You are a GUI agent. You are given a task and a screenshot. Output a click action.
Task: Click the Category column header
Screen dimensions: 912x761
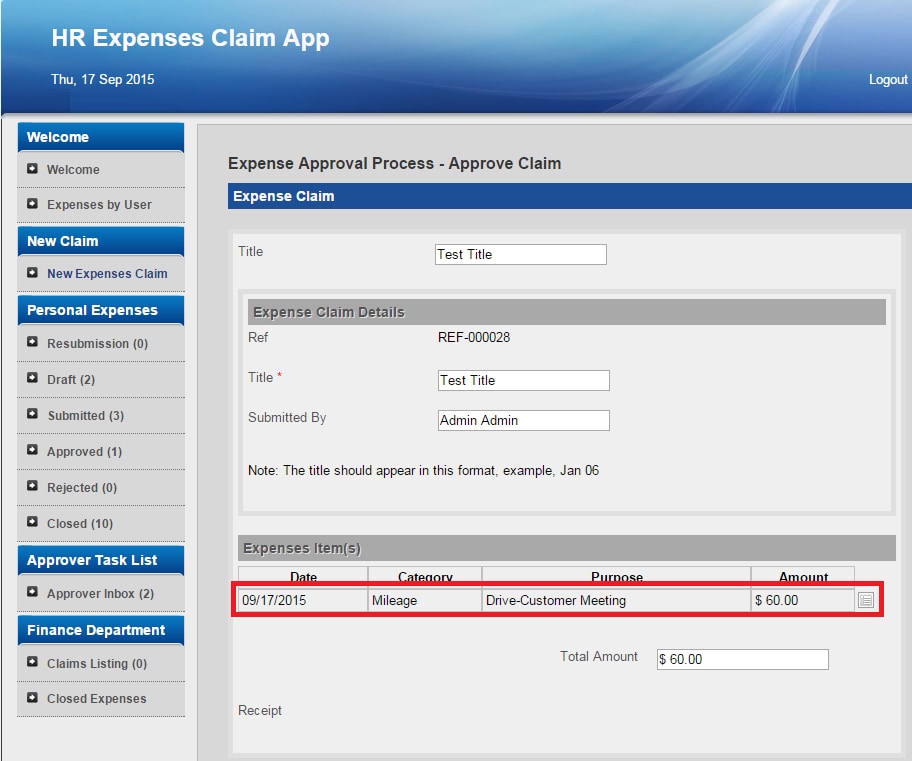[x=425, y=576]
